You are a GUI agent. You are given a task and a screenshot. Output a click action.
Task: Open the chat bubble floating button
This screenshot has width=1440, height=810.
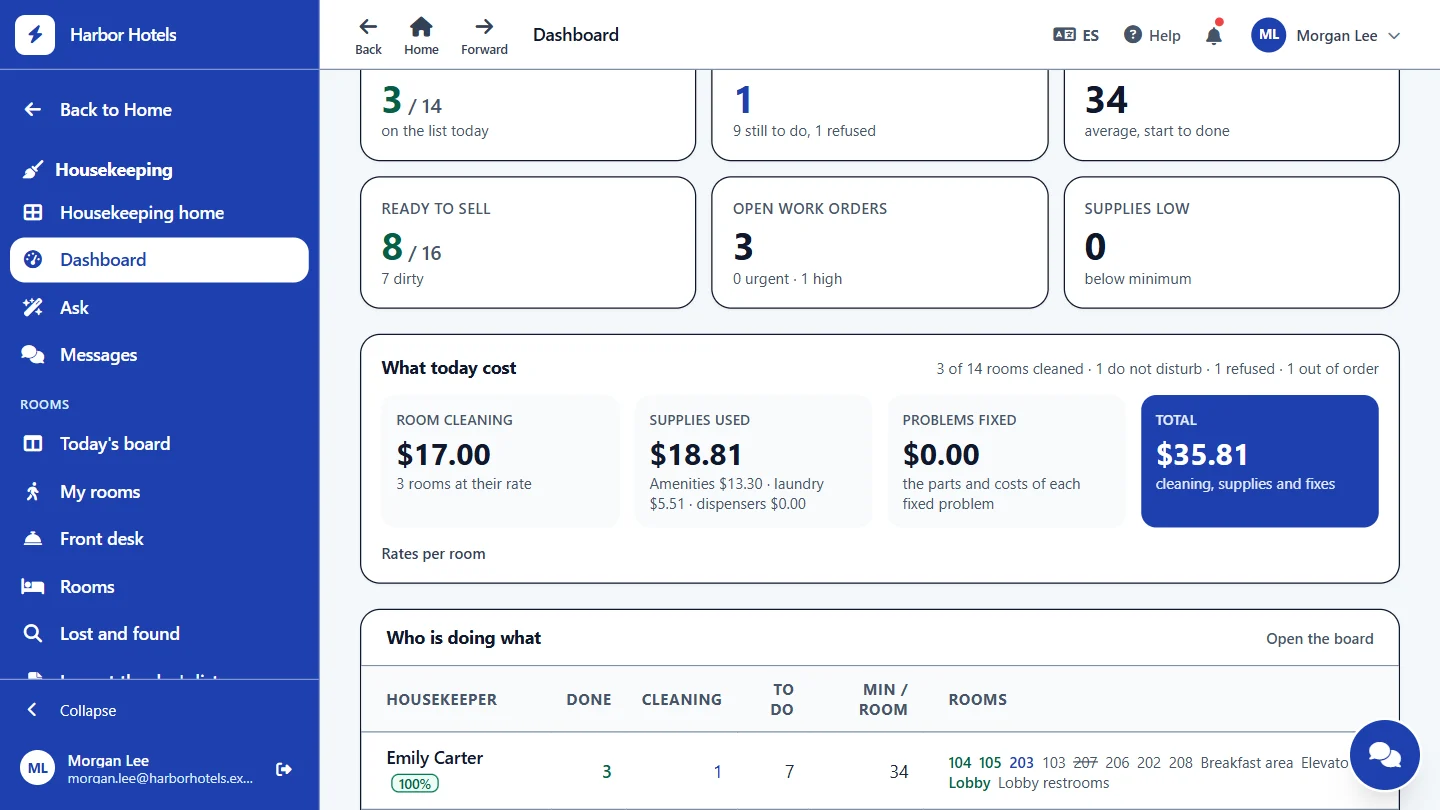(x=1384, y=755)
